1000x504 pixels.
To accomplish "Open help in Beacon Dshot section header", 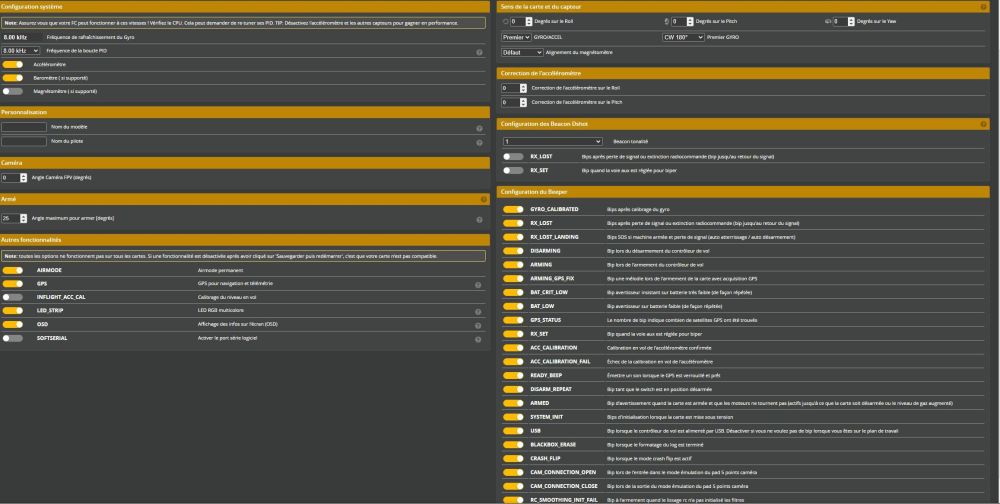I will [x=985, y=124].
